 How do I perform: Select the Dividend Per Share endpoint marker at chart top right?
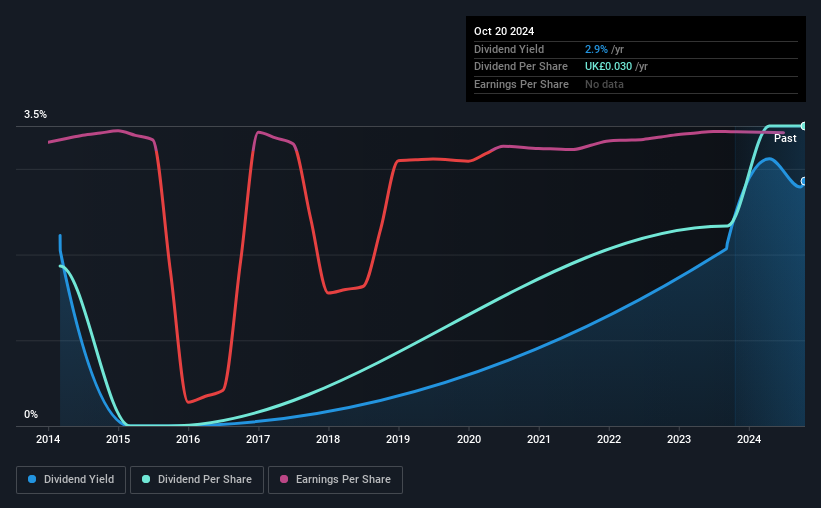tap(803, 126)
